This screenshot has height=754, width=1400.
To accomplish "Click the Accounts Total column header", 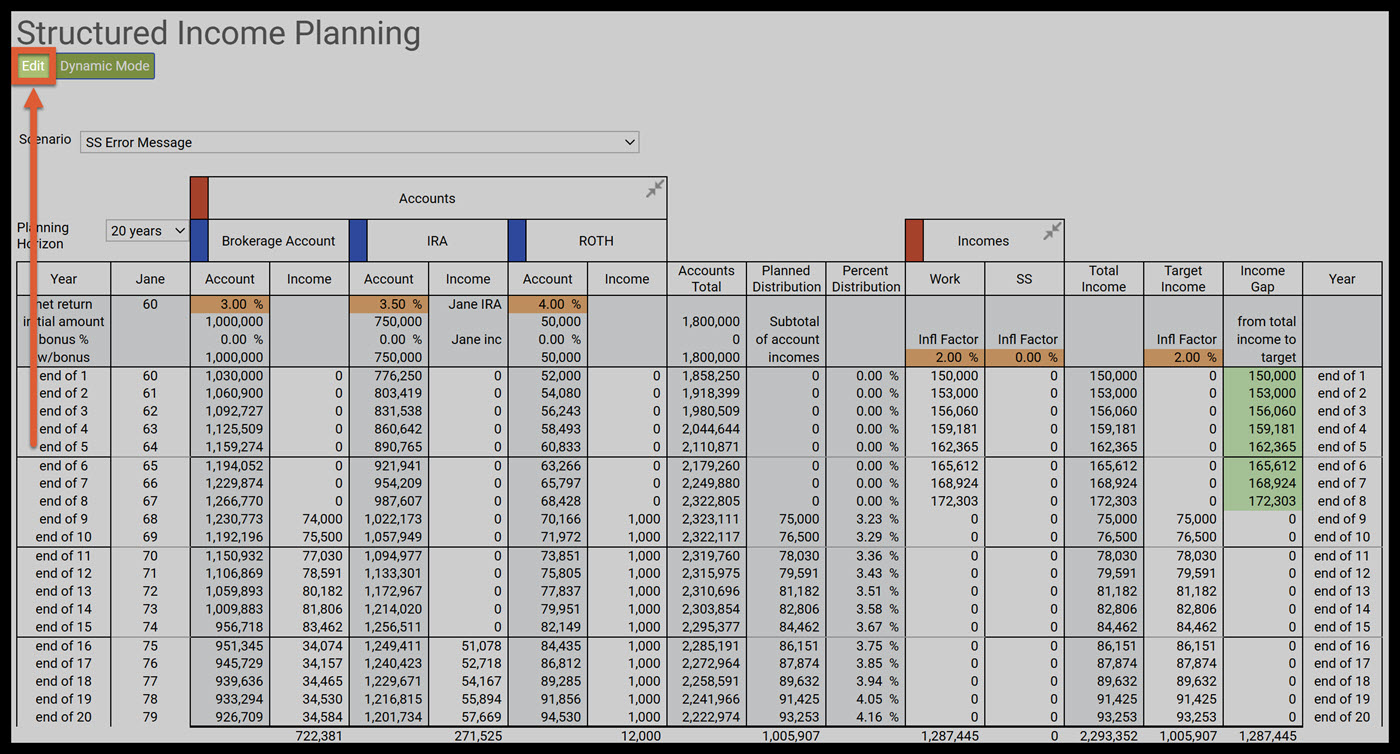I will click(x=706, y=279).
